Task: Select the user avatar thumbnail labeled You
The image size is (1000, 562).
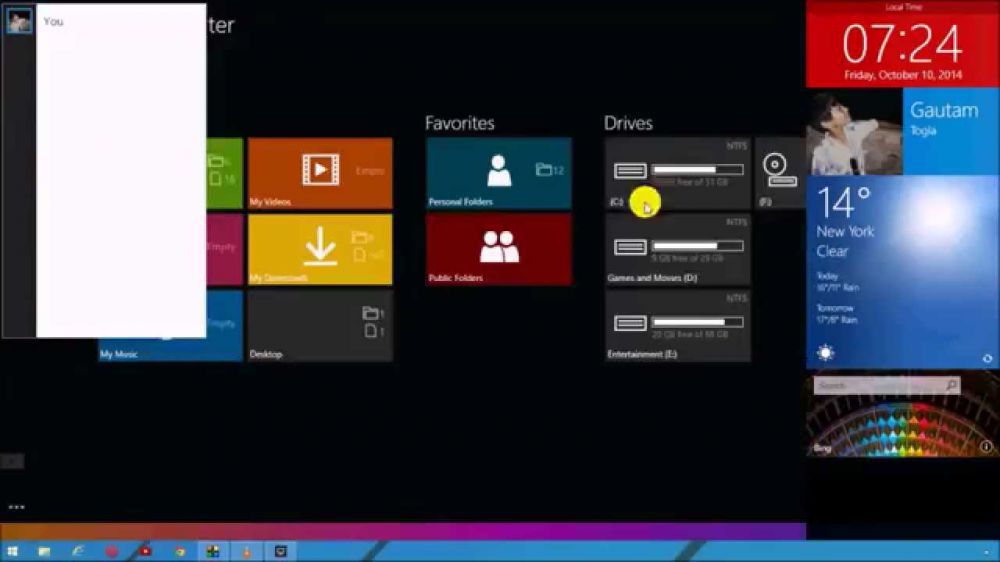Action: (x=19, y=21)
